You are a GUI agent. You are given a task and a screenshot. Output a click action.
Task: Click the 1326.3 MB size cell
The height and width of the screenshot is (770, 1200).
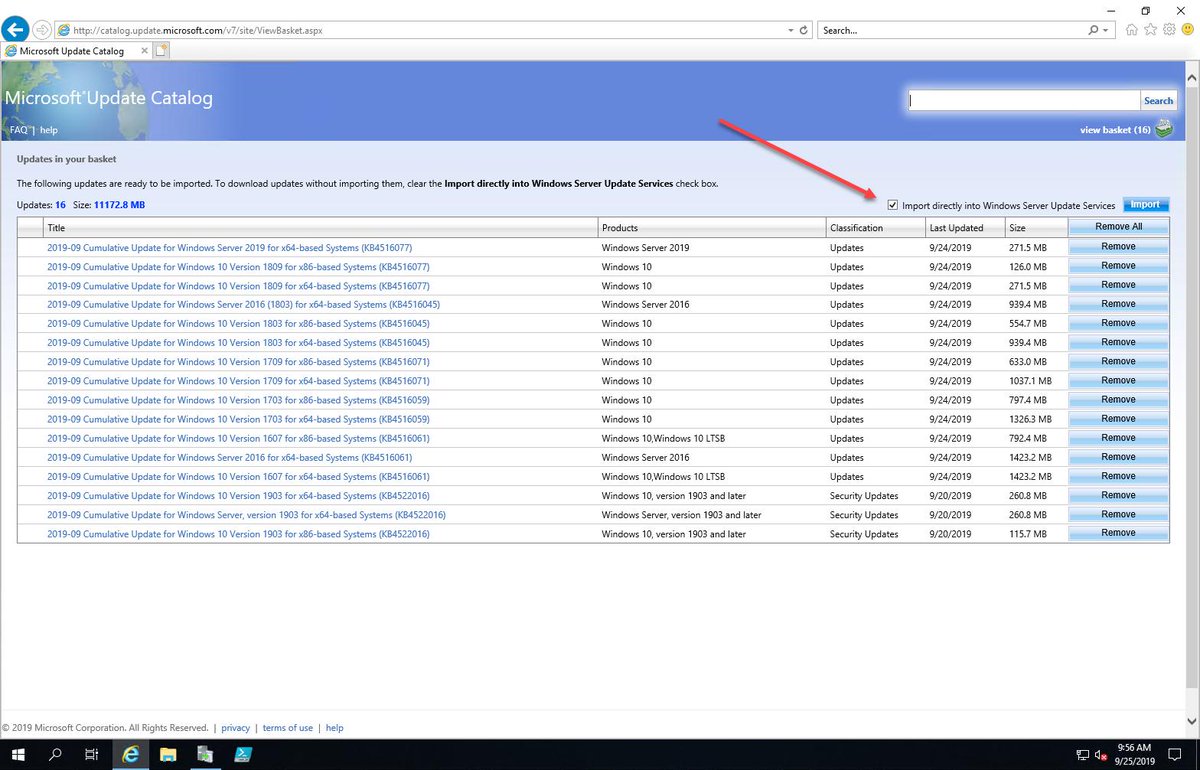coord(1030,419)
